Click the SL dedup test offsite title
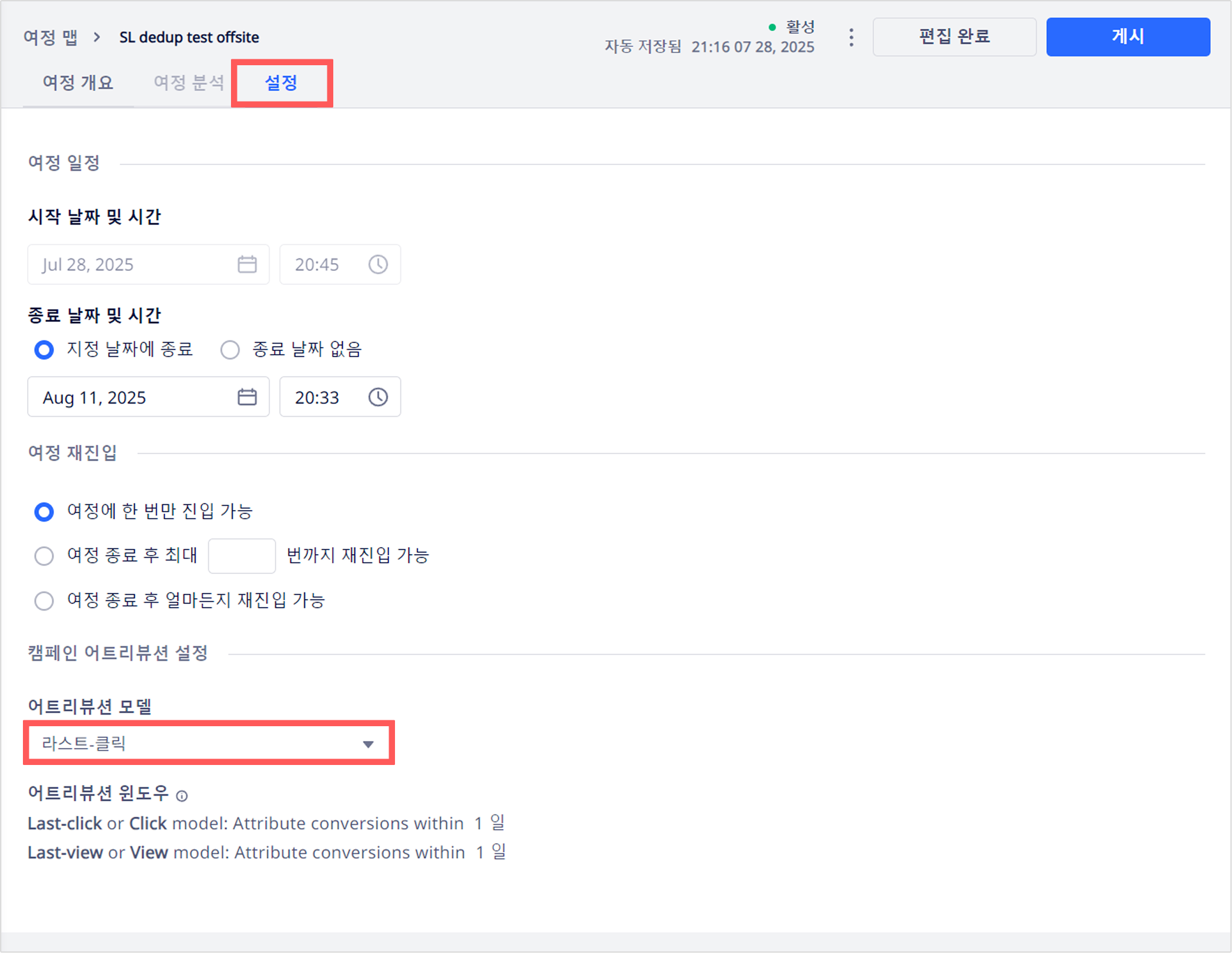This screenshot has height=953, width=1232. 189,37
